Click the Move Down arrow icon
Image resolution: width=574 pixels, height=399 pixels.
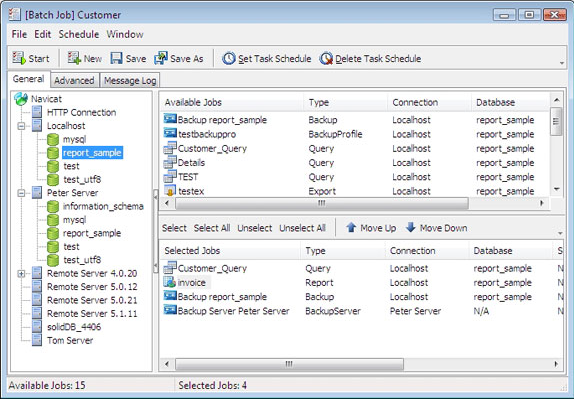coord(411,227)
